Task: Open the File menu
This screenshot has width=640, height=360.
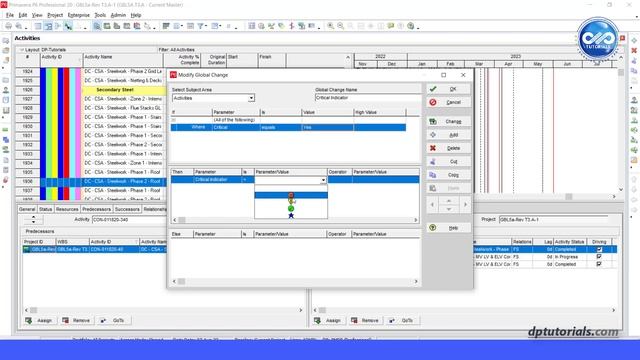Action: click(10, 15)
